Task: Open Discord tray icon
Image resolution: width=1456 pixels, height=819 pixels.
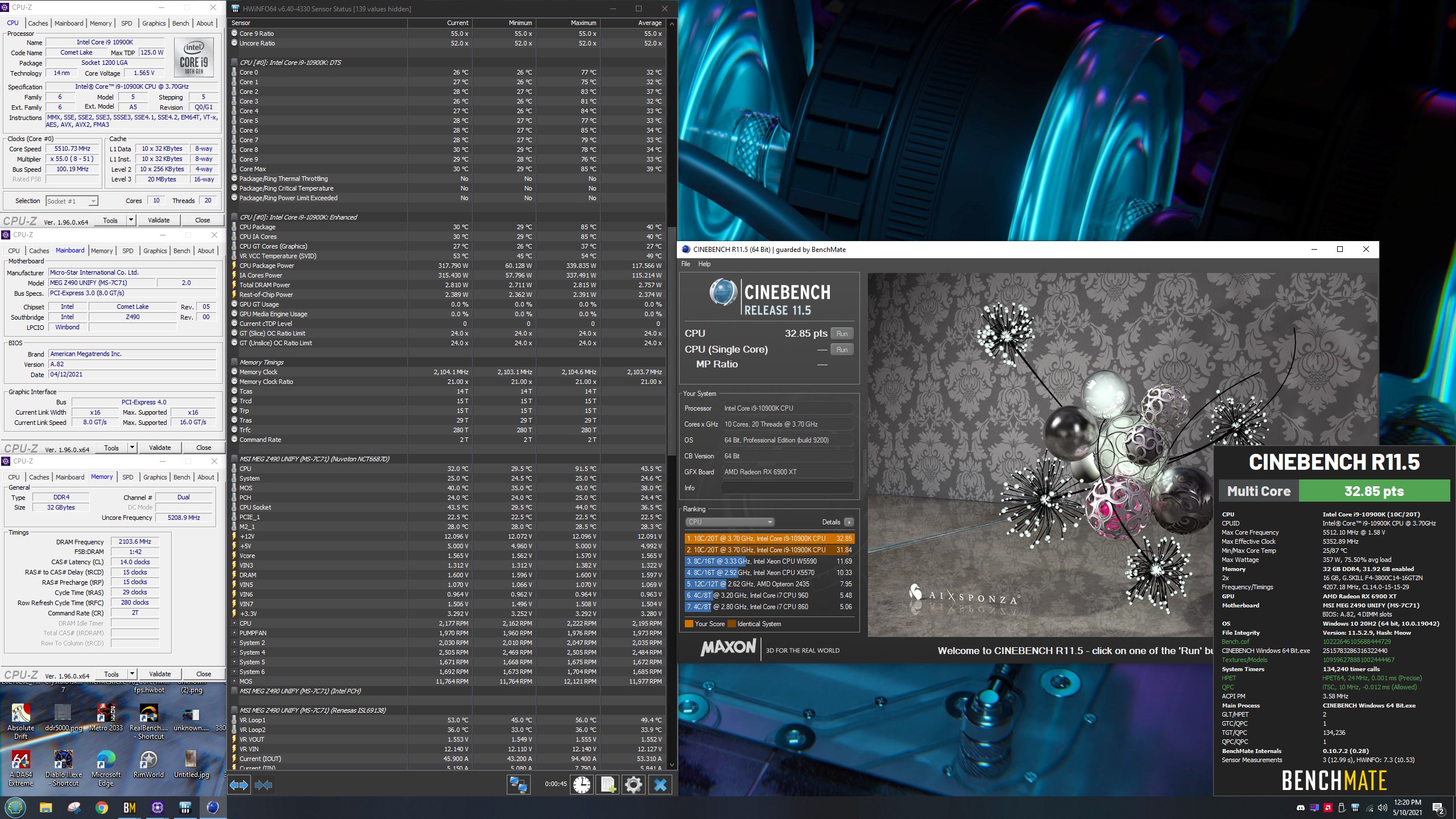Action: point(1300,808)
